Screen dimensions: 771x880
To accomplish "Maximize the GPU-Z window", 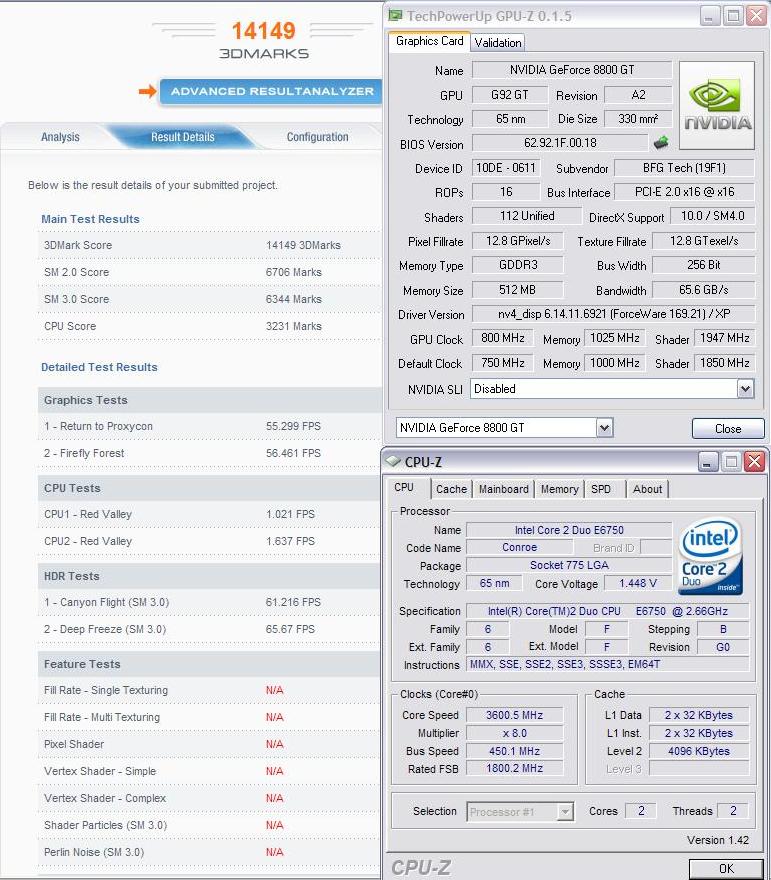I will [733, 16].
